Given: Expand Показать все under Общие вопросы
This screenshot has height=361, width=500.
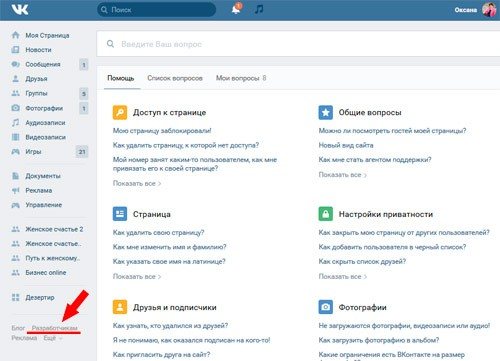Looking at the screenshot, I should pyautogui.click(x=343, y=175).
